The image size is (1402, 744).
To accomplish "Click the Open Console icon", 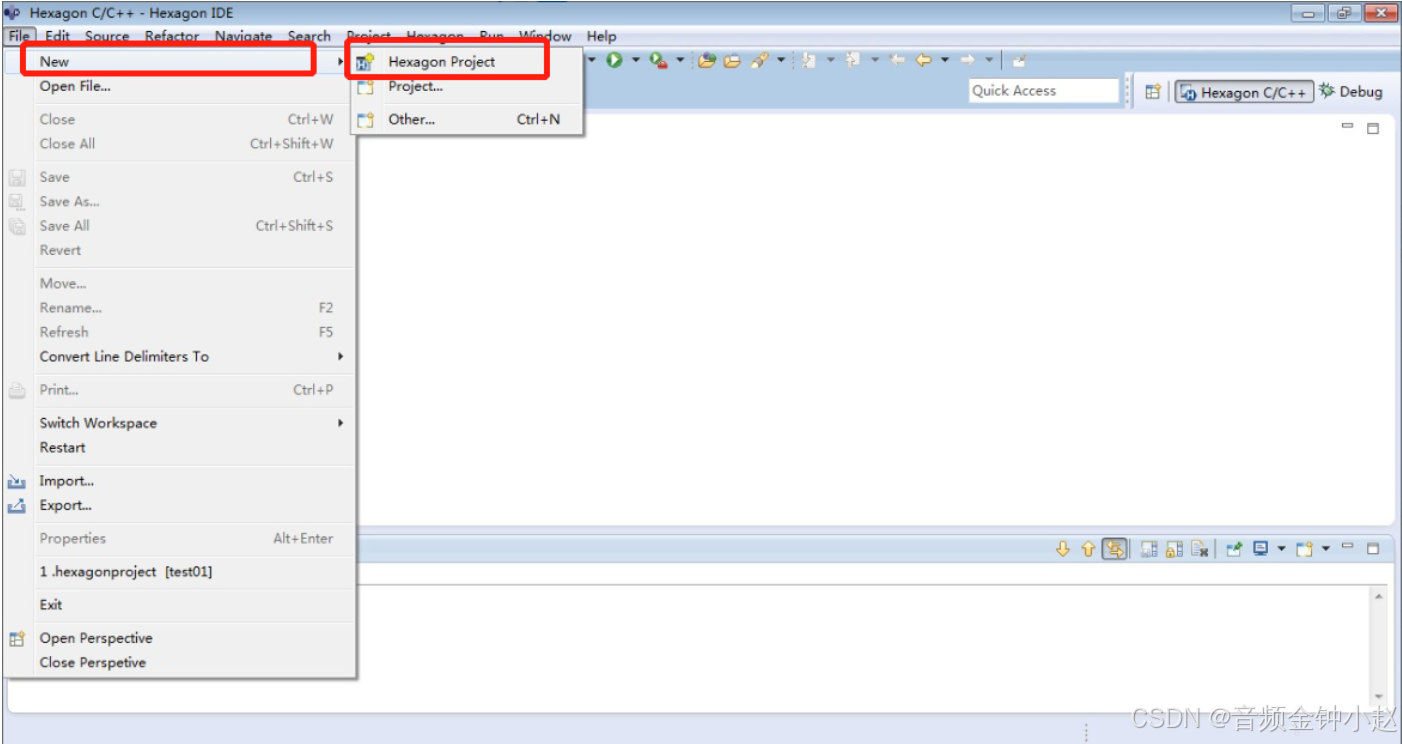I will [1304, 549].
